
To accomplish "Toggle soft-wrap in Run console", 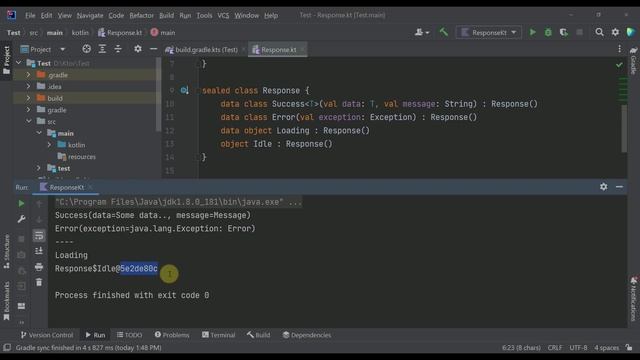I will click(x=39, y=236).
